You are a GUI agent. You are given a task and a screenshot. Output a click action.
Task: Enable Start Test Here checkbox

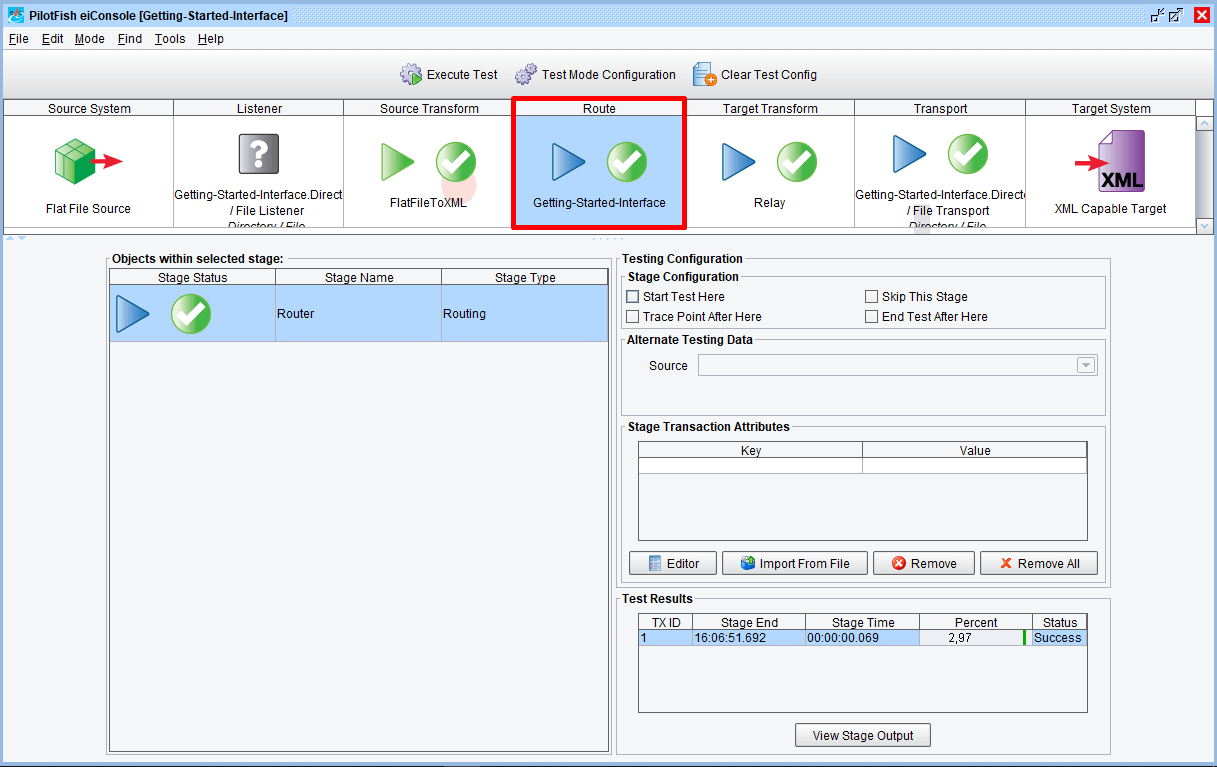coord(632,297)
